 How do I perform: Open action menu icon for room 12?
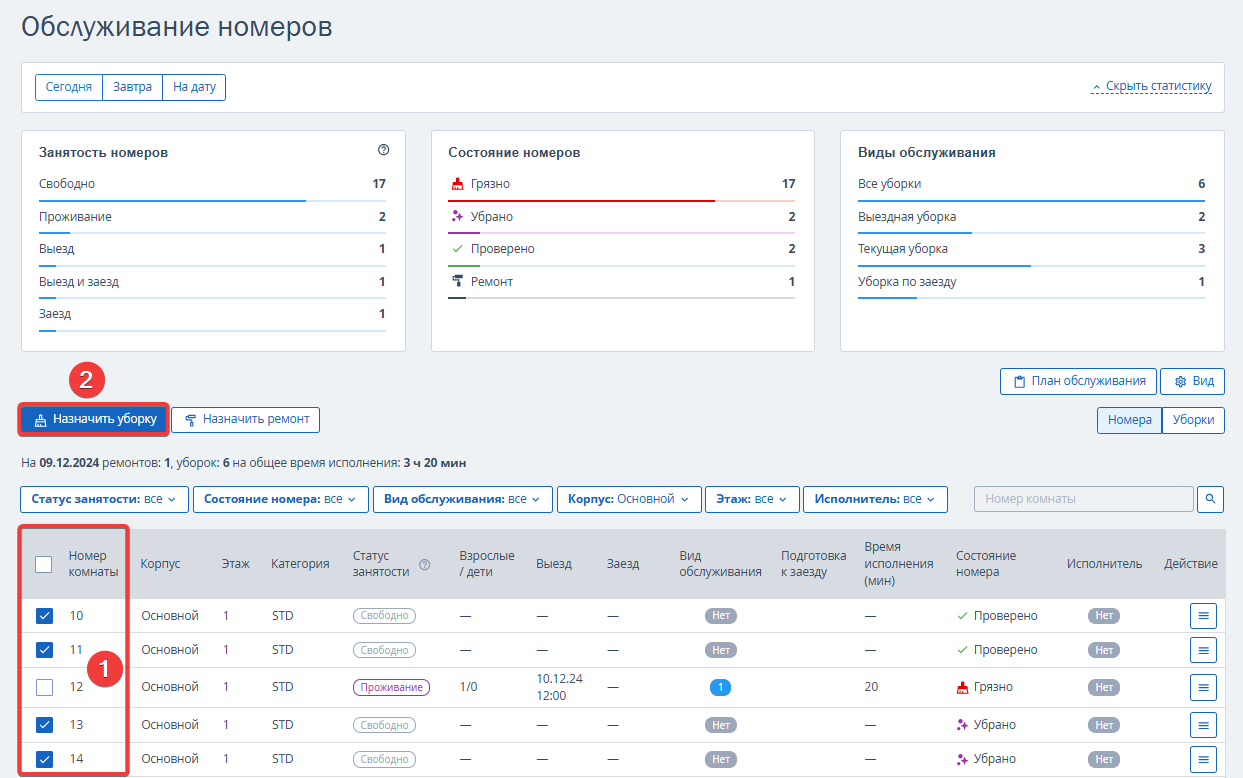(1203, 687)
